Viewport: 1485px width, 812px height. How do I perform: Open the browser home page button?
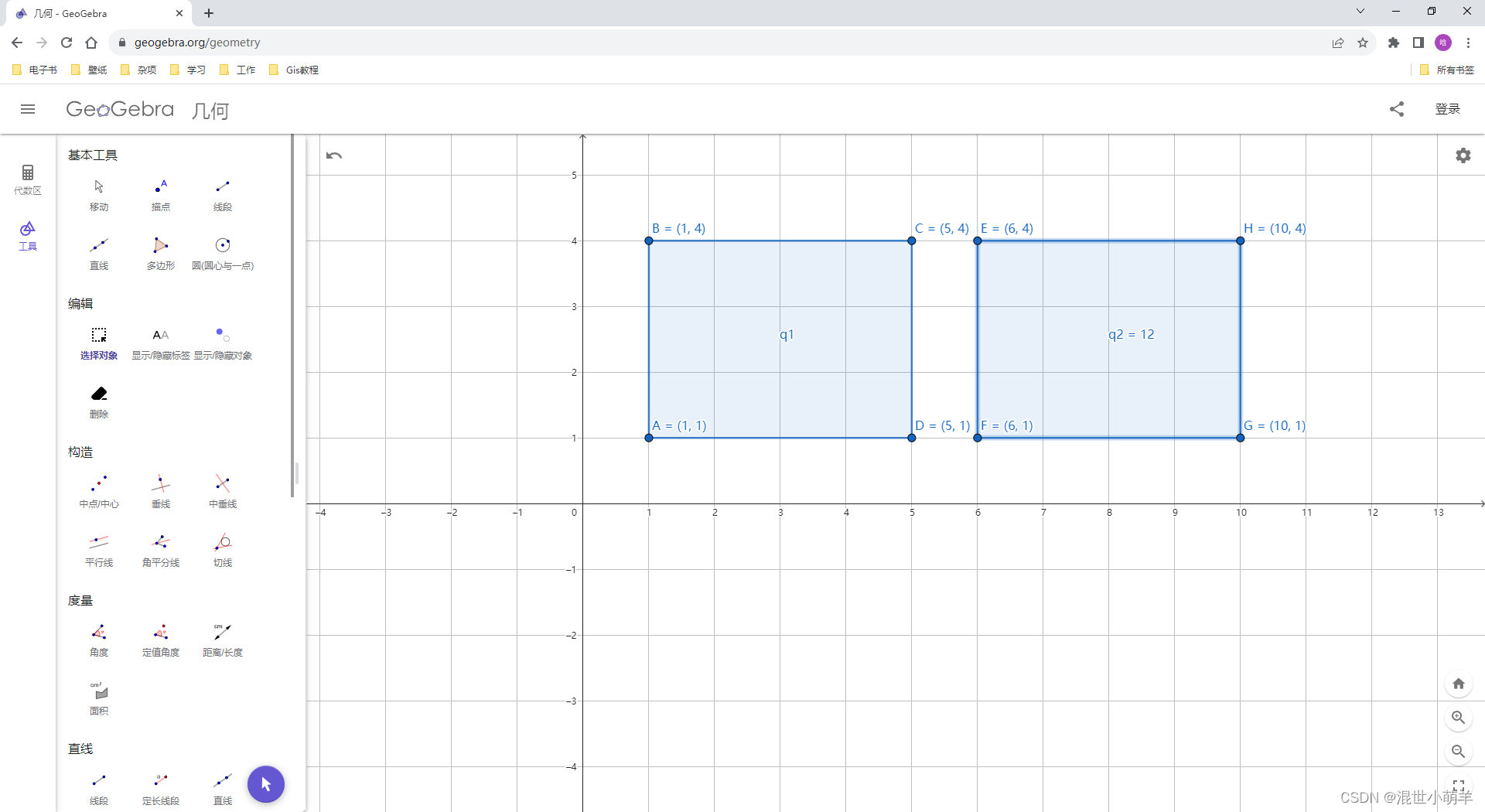pyautogui.click(x=91, y=43)
